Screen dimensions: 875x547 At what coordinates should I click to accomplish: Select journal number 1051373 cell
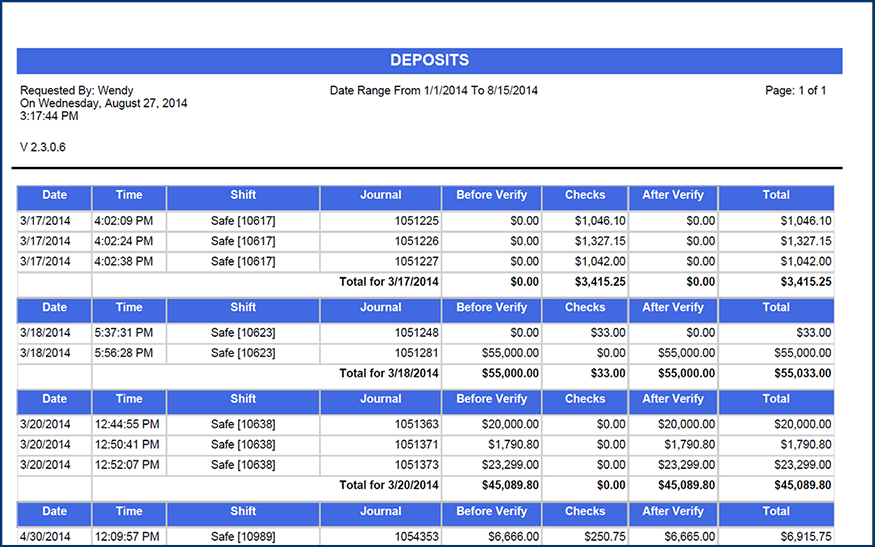click(x=416, y=465)
